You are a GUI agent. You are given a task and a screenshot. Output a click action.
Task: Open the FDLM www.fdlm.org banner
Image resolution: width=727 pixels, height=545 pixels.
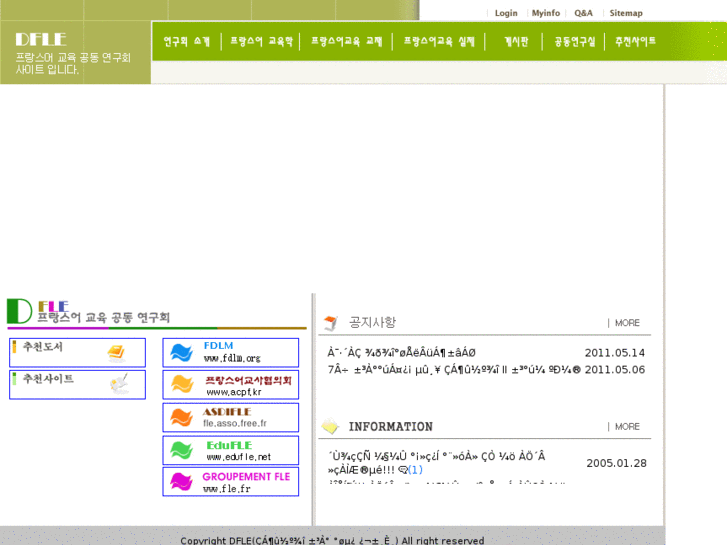[230, 353]
